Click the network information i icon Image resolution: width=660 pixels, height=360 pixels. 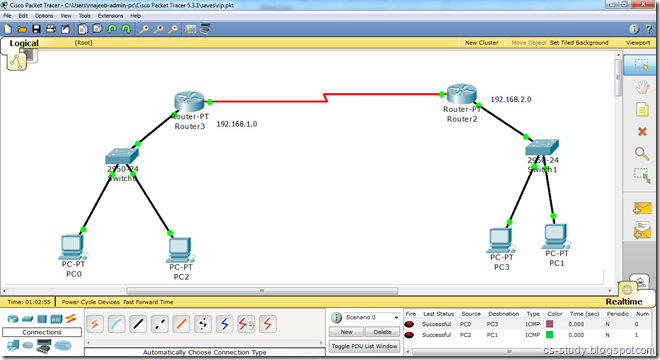click(x=634, y=29)
